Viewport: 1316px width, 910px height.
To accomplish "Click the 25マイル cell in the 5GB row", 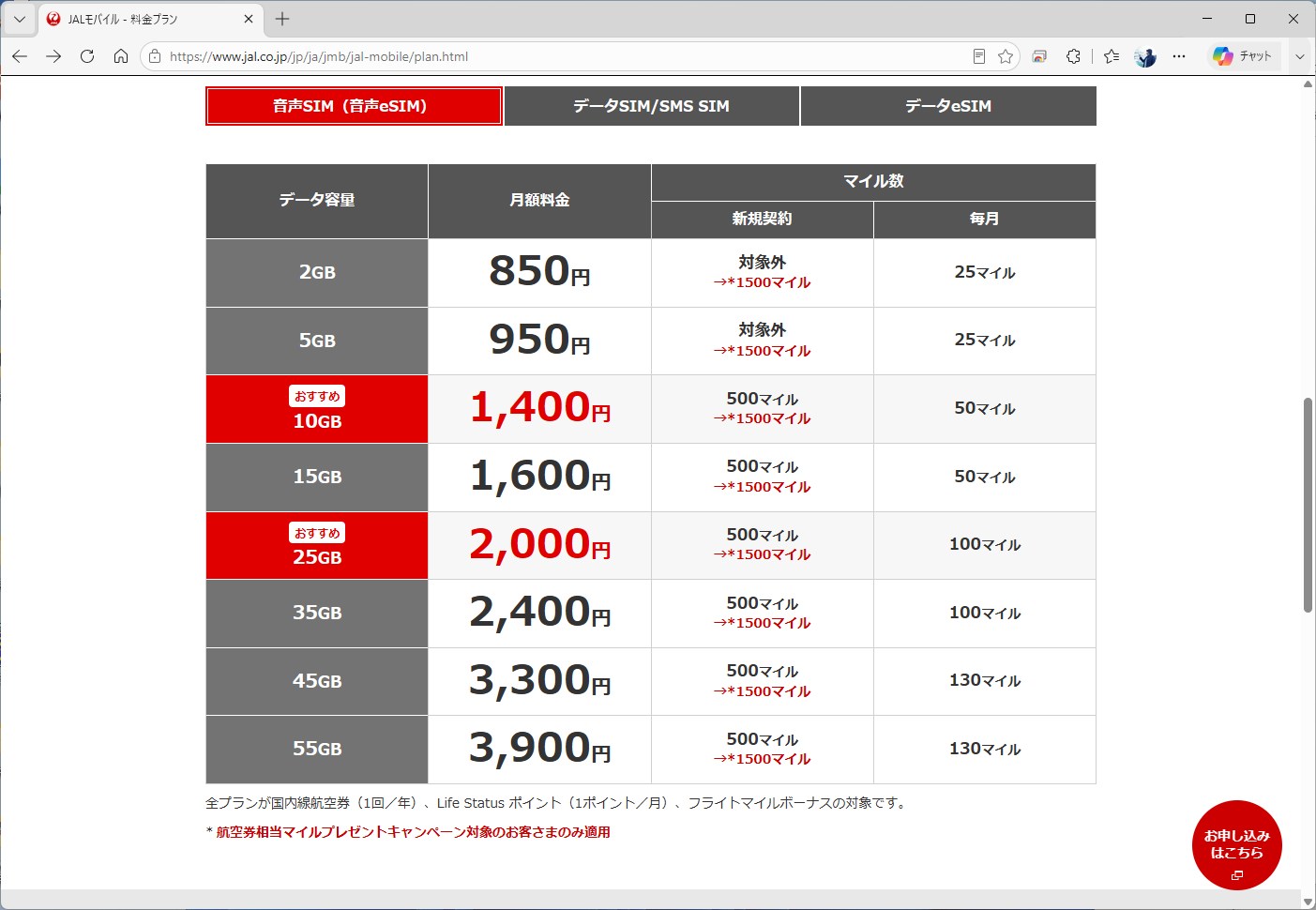I will [x=985, y=341].
